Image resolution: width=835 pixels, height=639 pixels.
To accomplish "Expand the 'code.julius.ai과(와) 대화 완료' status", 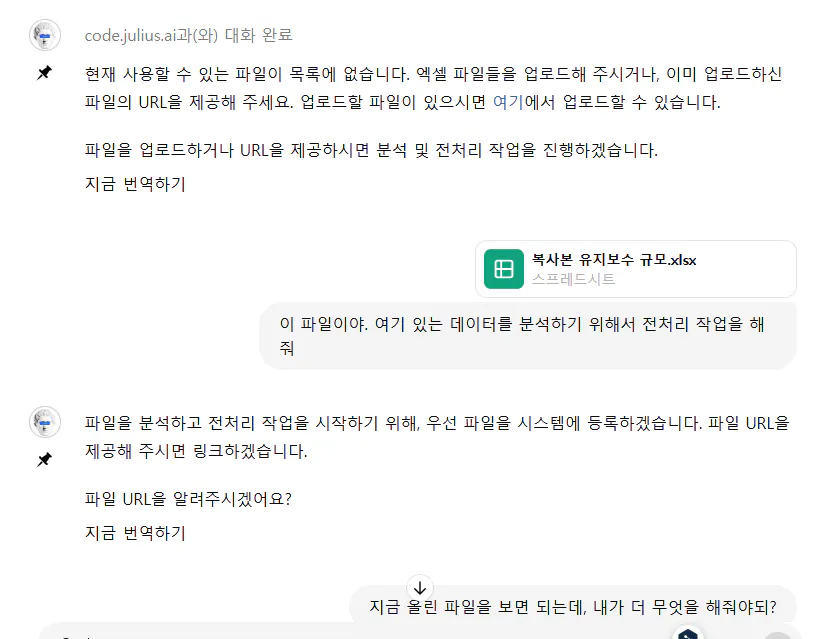I will click(x=188, y=35).
